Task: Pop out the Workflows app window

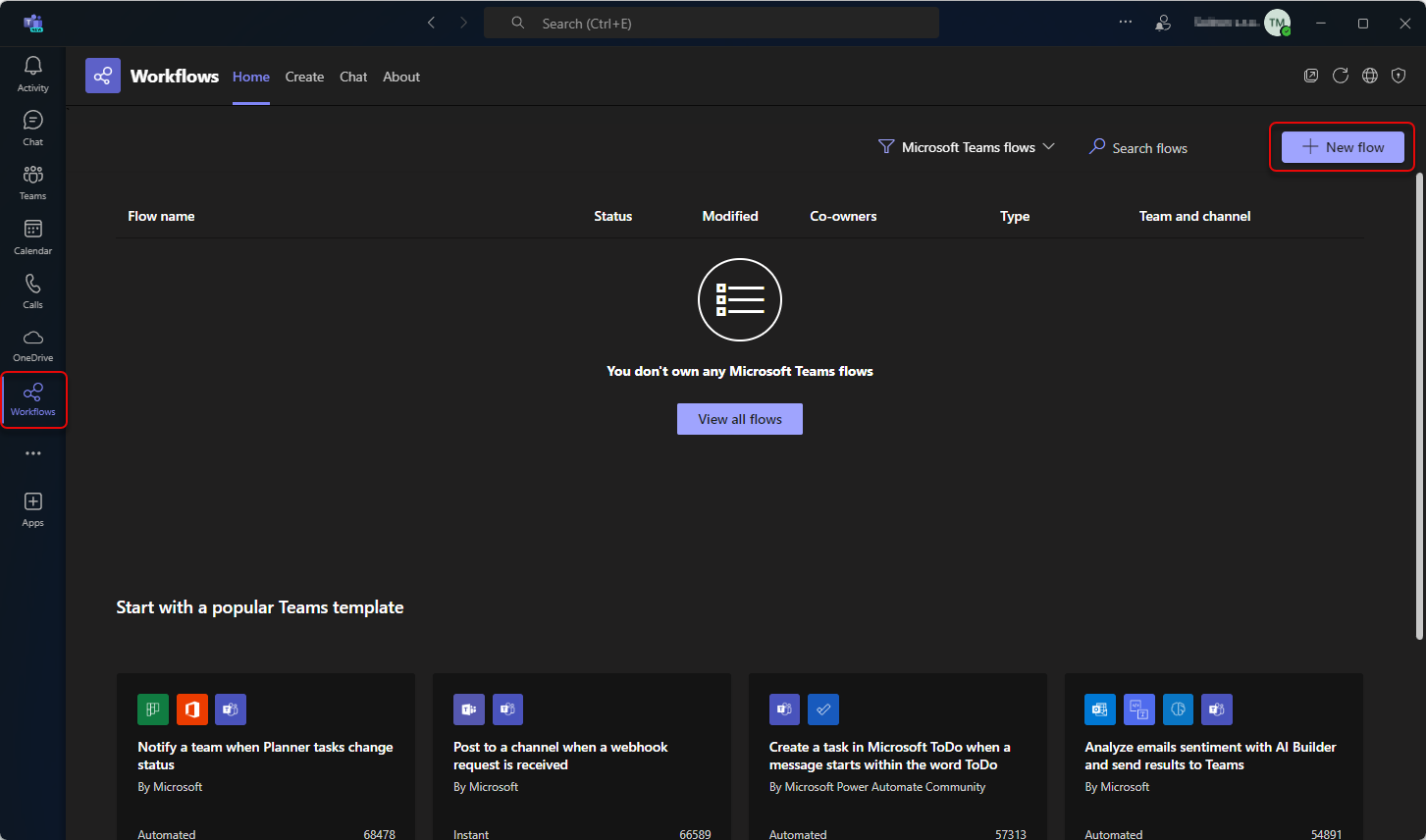Action: pos(1310,77)
